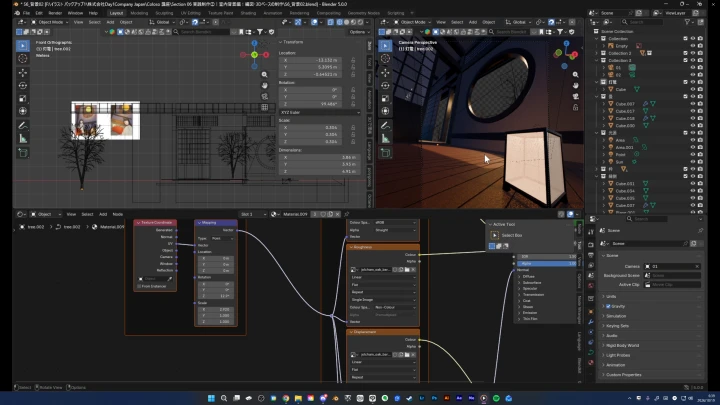Select the Cursor tool in camera viewport
The height and width of the screenshot is (405, 720).
click(x=385, y=58)
